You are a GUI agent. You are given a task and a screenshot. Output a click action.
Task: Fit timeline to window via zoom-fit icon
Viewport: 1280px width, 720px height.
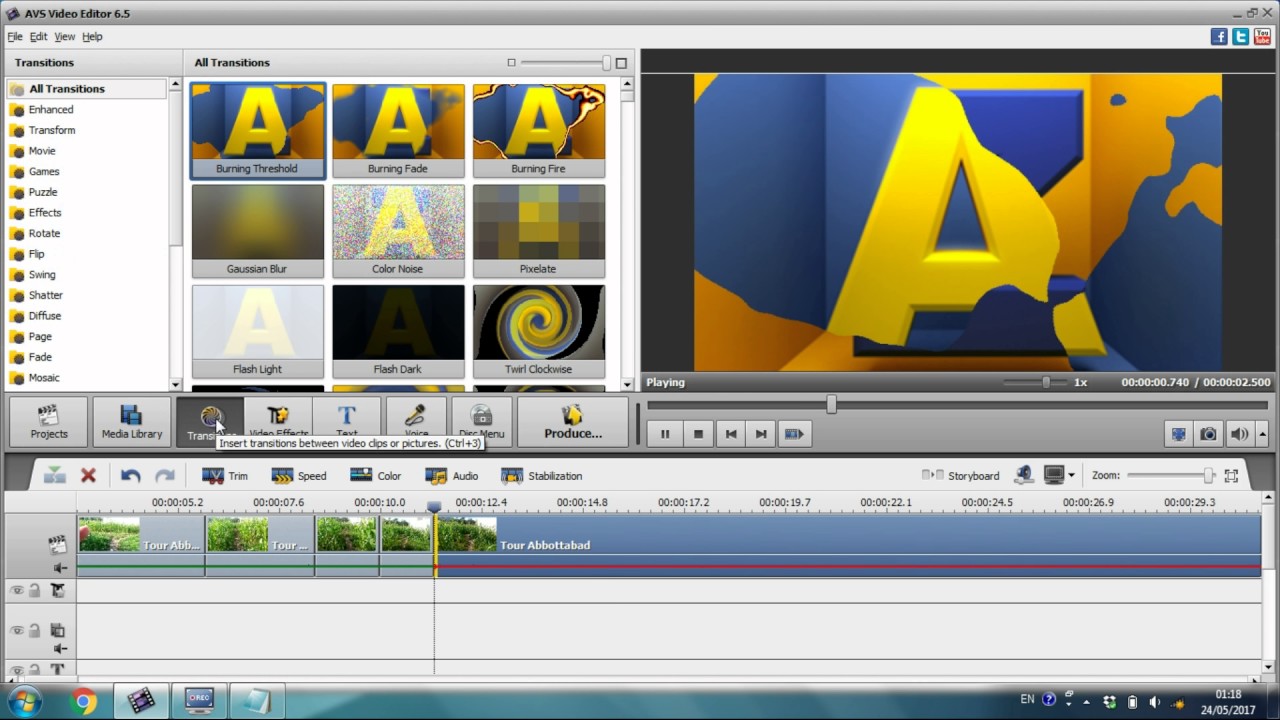[x=1231, y=476]
